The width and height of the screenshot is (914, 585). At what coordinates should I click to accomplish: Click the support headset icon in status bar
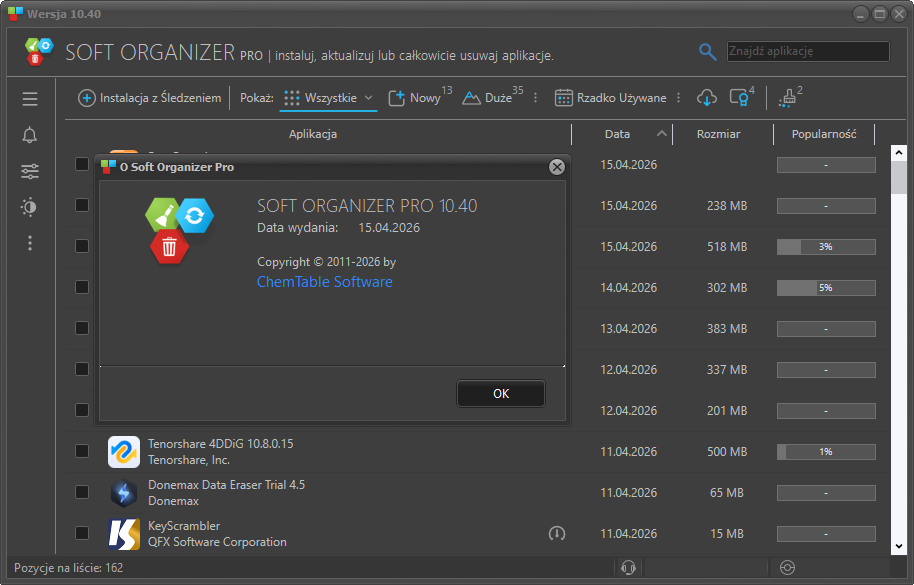click(628, 568)
